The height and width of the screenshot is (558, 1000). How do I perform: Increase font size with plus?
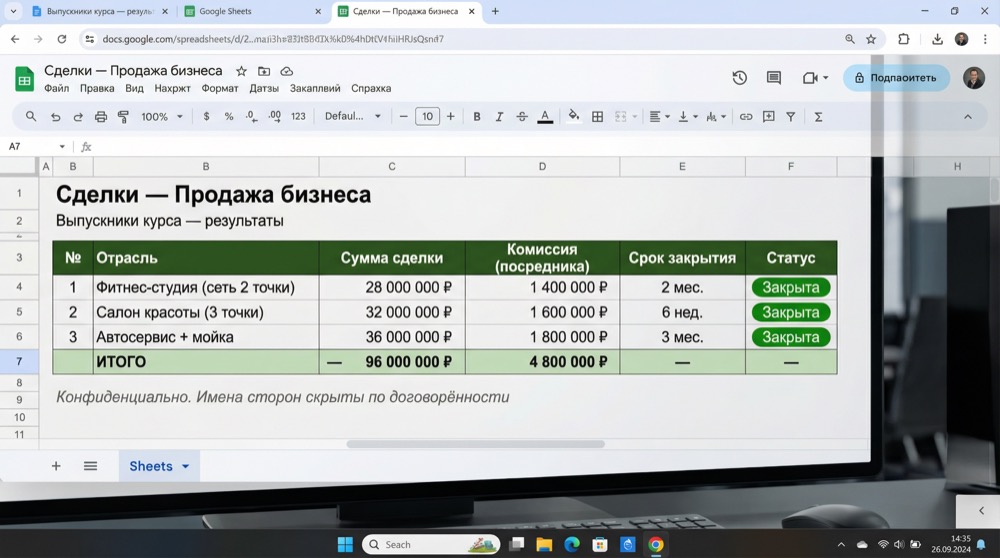[x=450, y=117]
